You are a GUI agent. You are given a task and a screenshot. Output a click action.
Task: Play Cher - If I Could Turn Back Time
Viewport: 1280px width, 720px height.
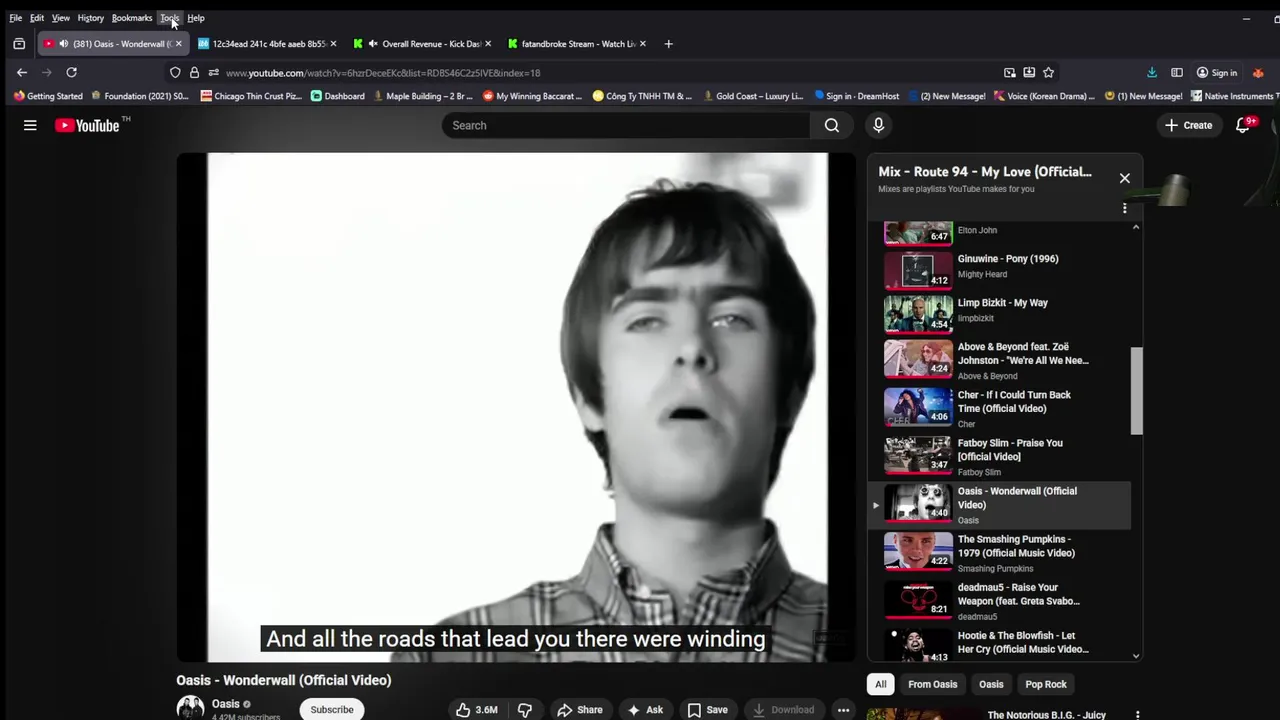point(1000,408)
